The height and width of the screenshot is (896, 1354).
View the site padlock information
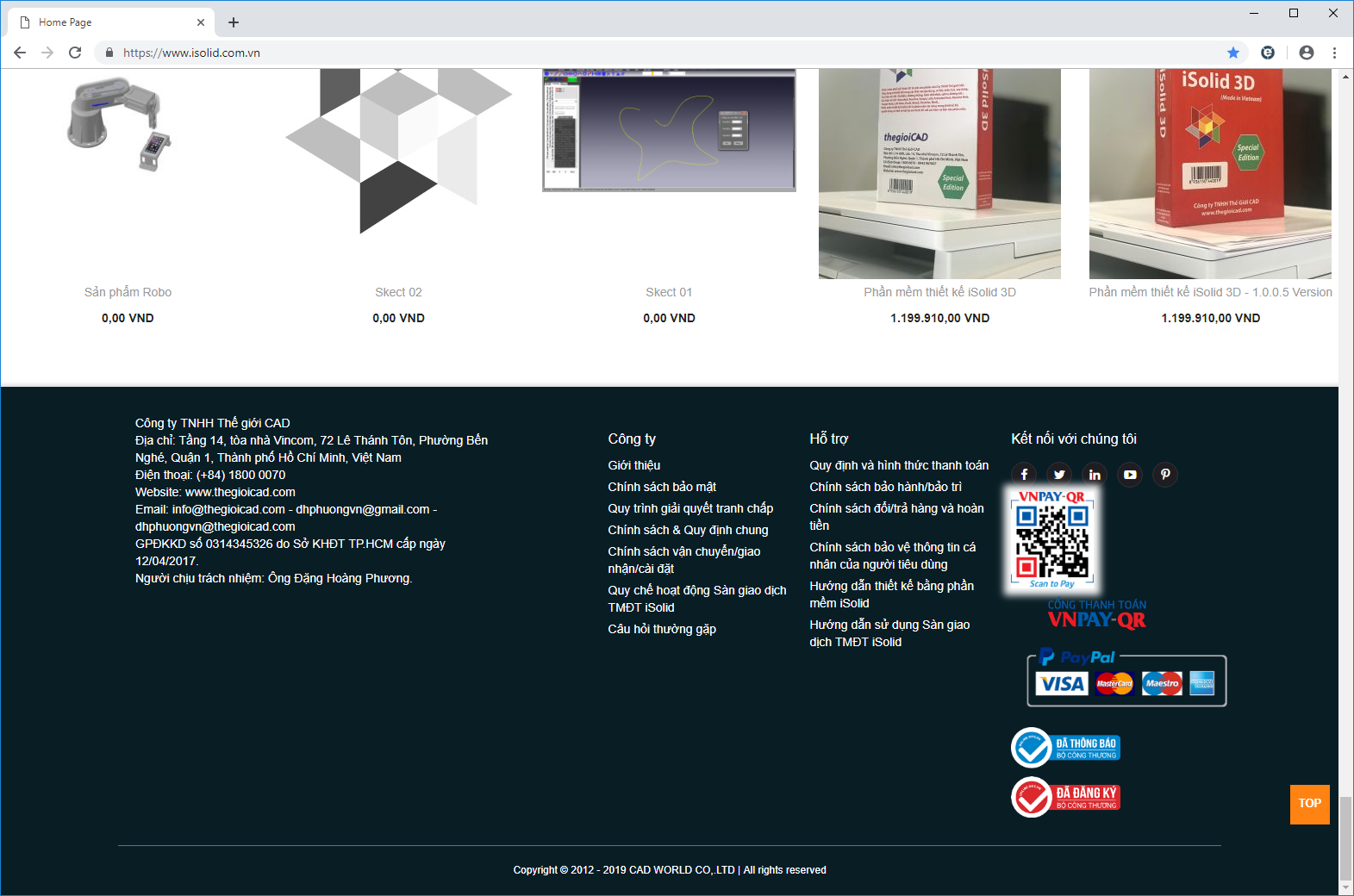coord(109,53)
